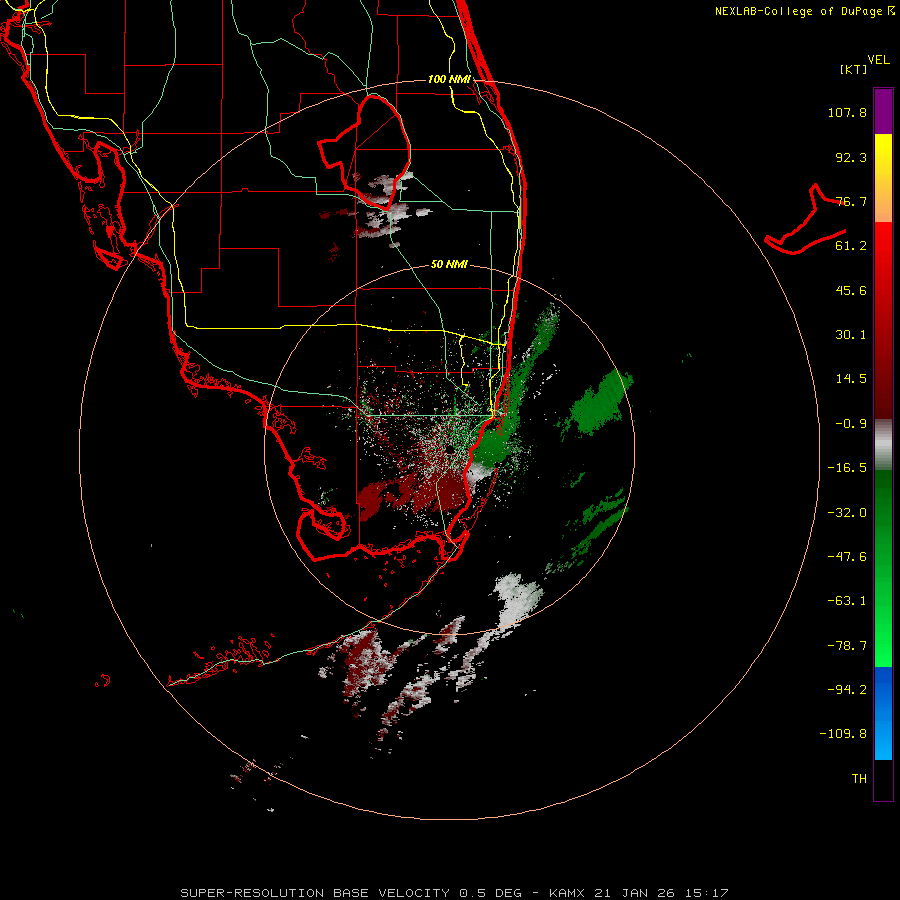Click the 14.5 legend value
The width and height of the screenshot is (900, 900).
point(851,379)
